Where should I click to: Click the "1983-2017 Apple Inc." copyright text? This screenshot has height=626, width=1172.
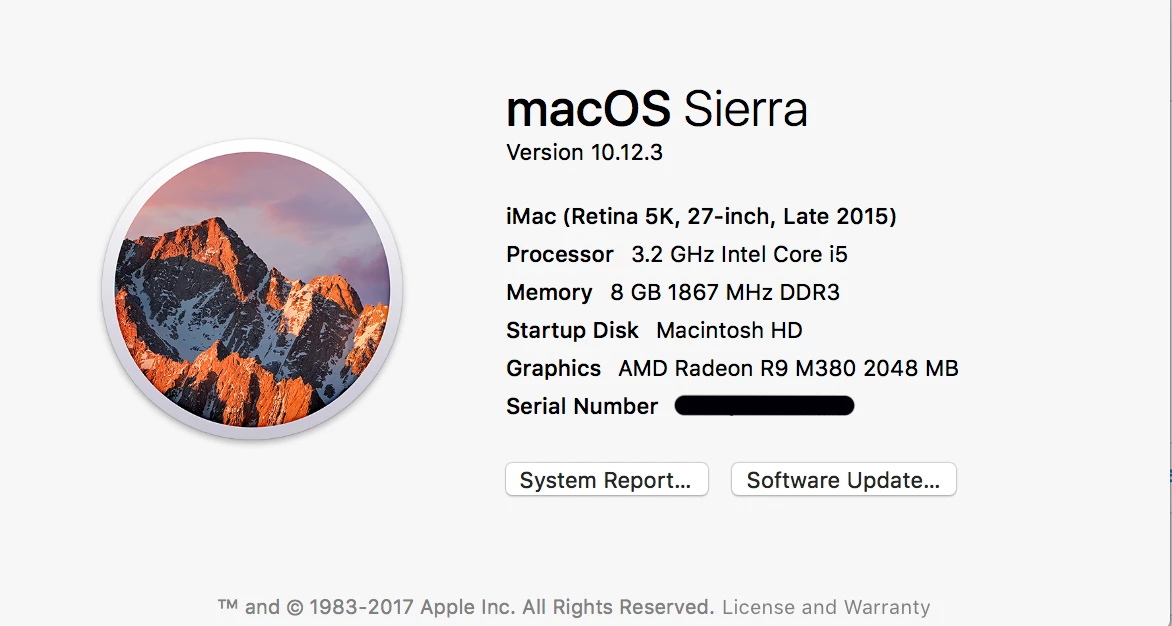click(412, 607)
